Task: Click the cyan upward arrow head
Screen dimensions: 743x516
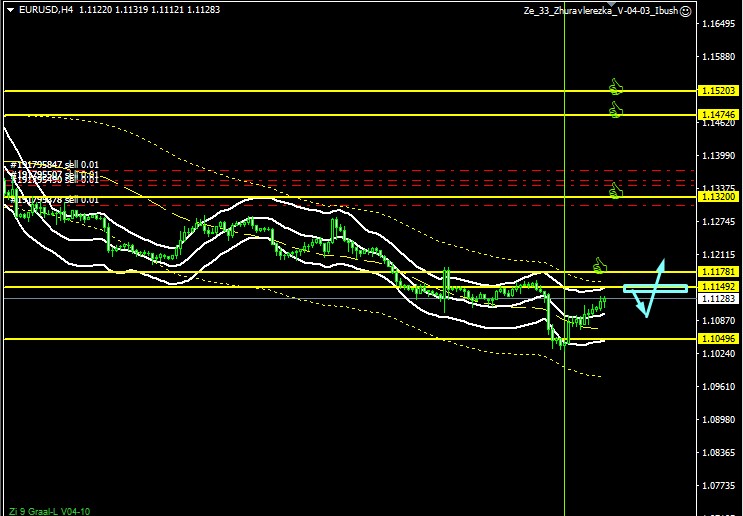Action: tap(660, 266)
